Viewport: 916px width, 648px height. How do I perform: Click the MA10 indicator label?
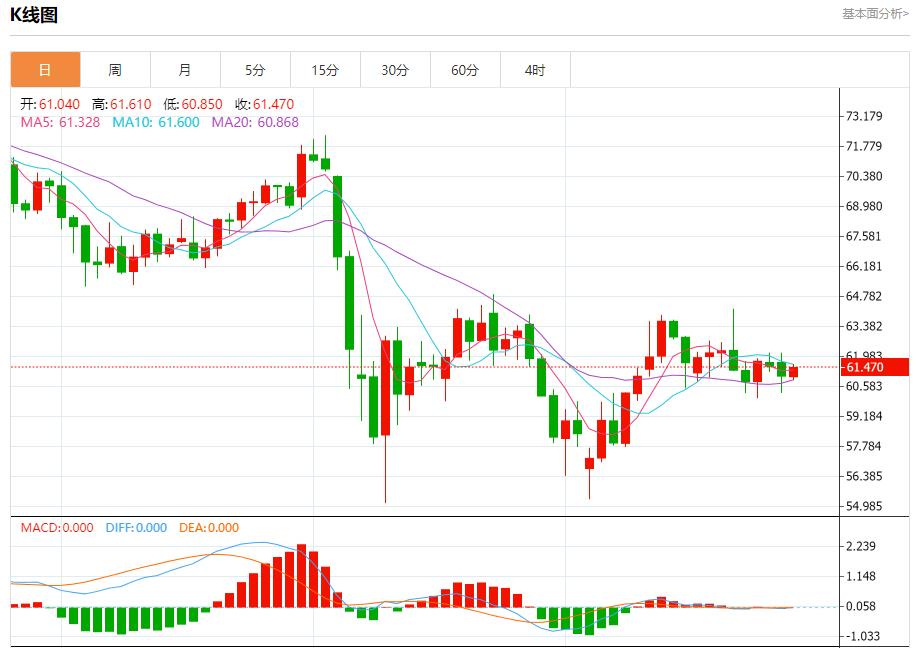tap(155, 122)
